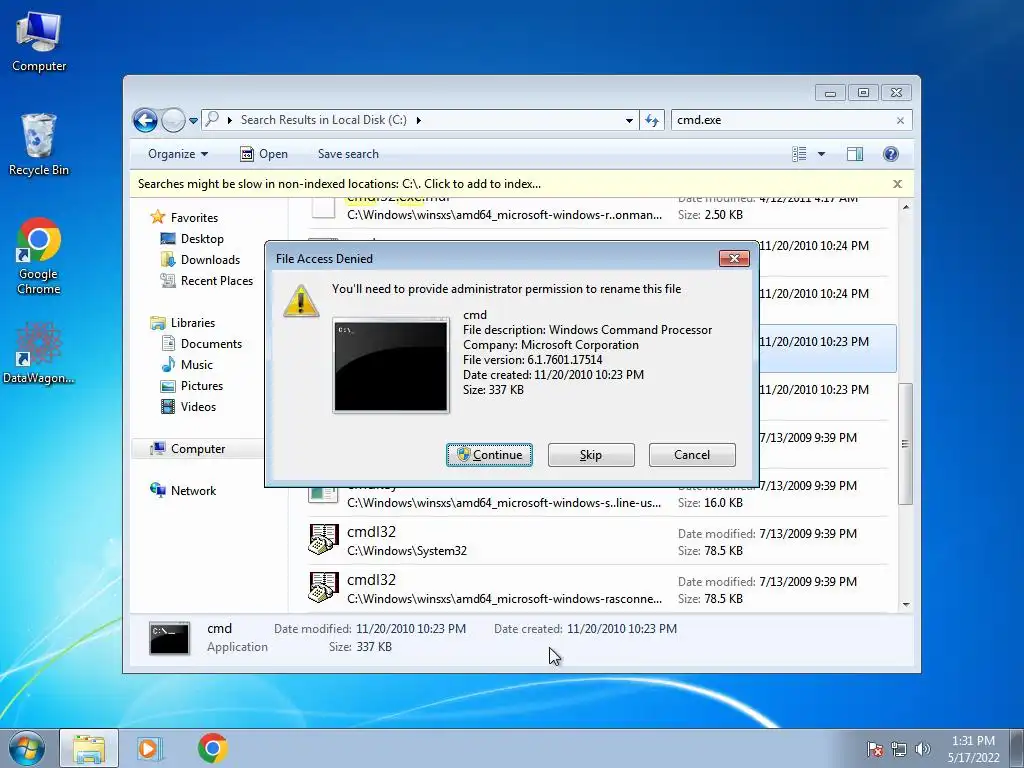Select the cmdl32 result in winsxs rasconne folder

(598, 589)
